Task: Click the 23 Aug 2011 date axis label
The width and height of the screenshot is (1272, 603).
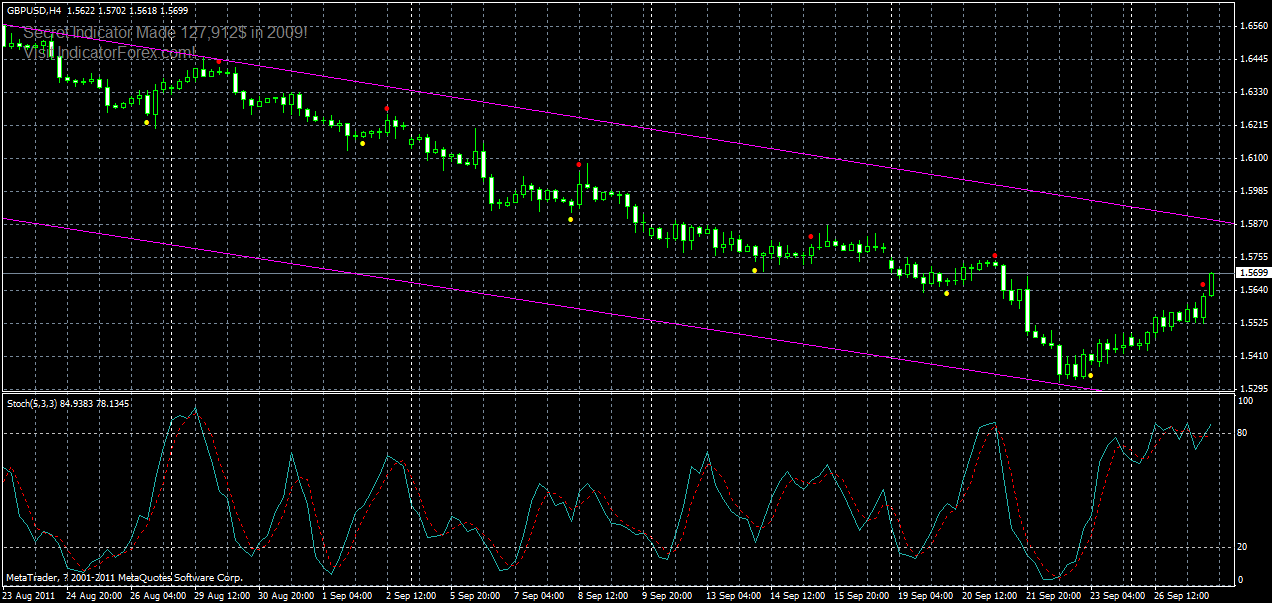Action: (x=30, y=594)
